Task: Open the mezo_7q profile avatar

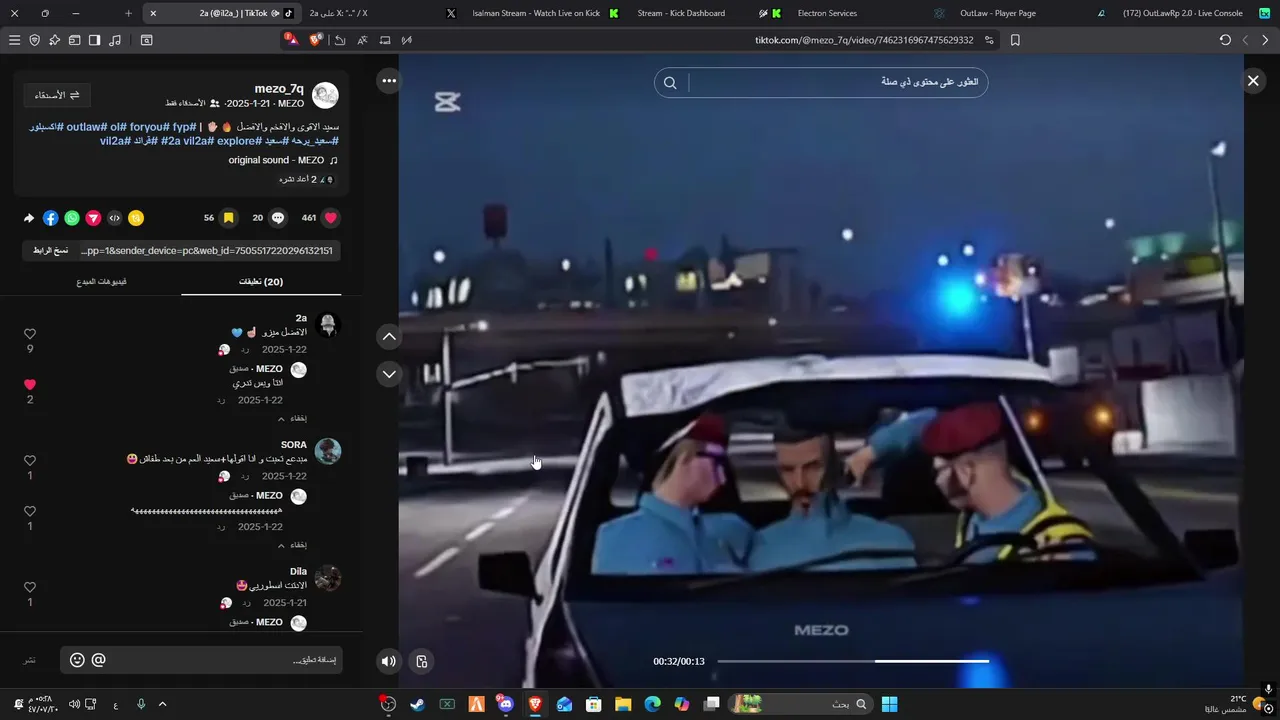Action: tap(325, 95)
